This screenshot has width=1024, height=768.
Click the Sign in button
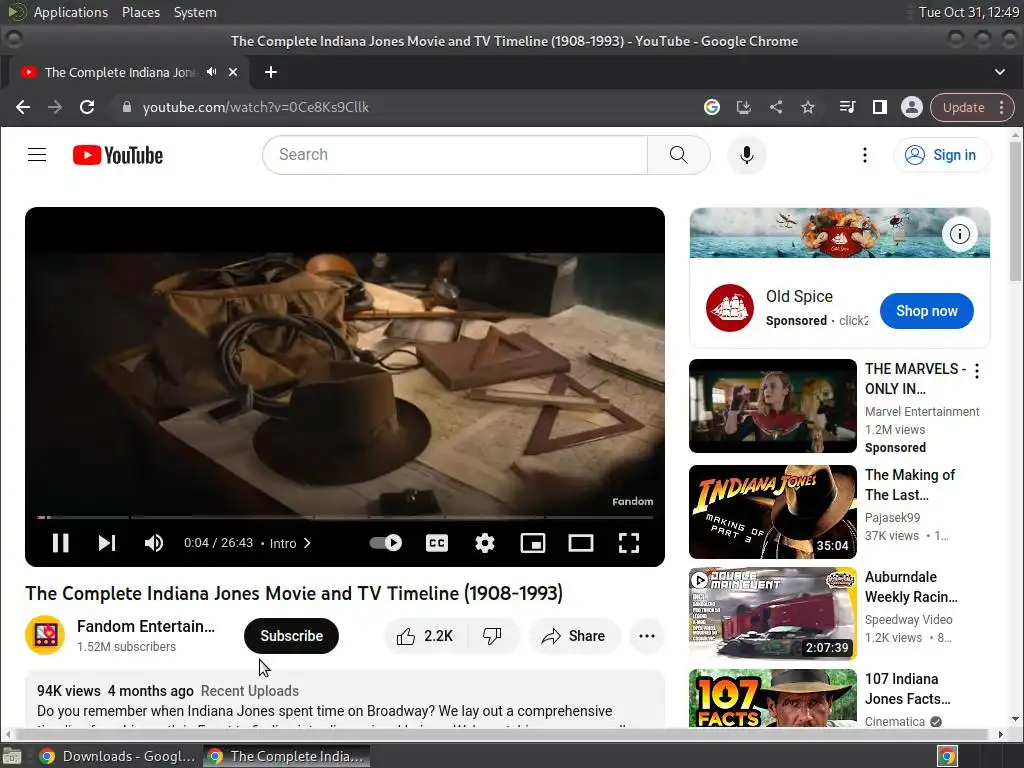tap(941, 155)
